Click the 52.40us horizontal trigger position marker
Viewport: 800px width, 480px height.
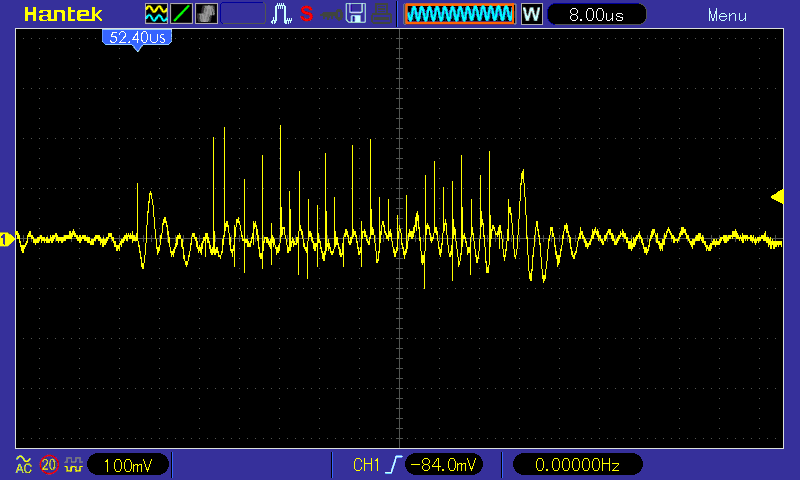(x=137, y=39)
